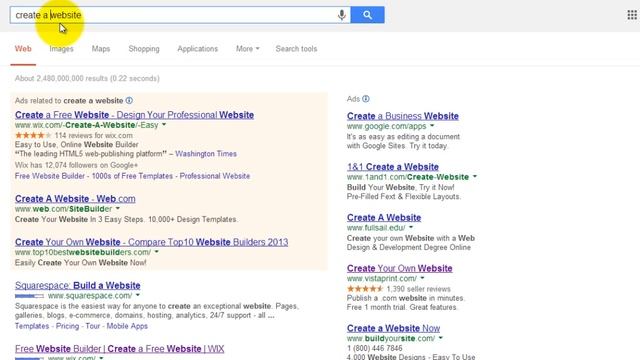This screenshot has height=360, width=640.
Task: Expand arrow next to www.wix.com/-Create-A-Website/-Easy
Action: point(164,125)
